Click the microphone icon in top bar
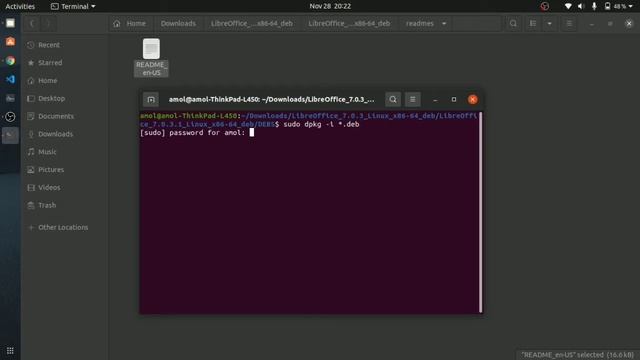 (594, 6)
